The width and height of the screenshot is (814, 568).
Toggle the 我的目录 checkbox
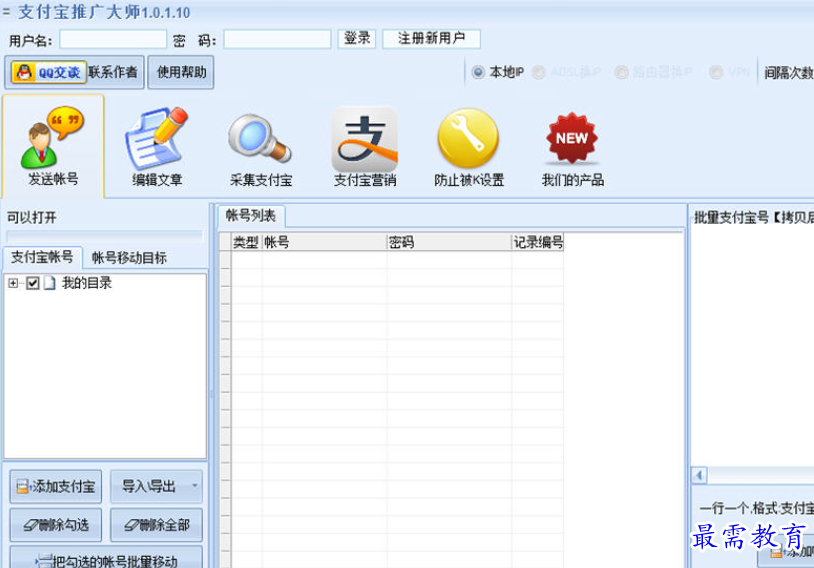pyautogui.click(x=33, y=283)
